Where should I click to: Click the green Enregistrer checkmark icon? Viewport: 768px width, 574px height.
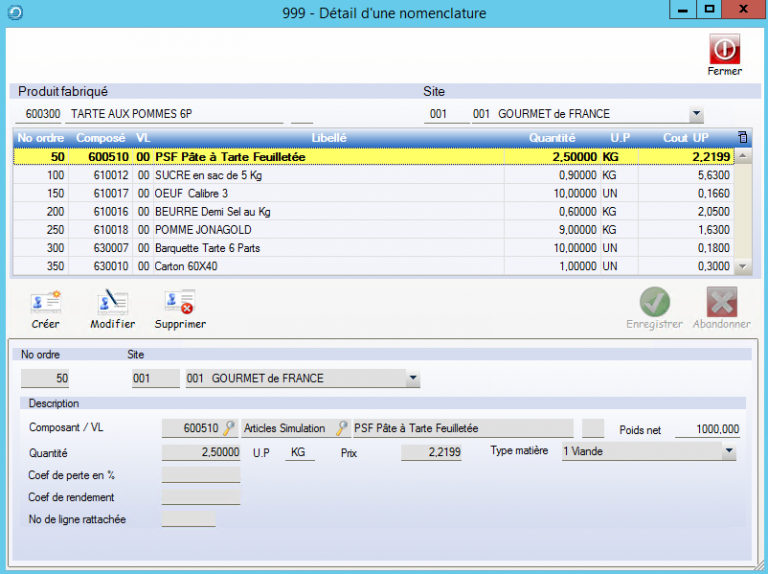click(x=655, y=302)
